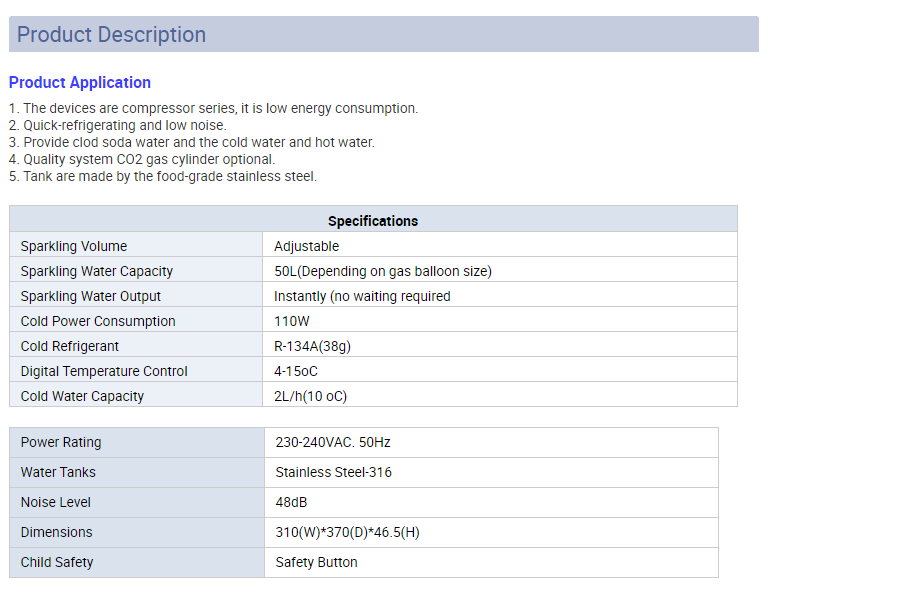
Task: Select the R-134A(38g) value
Action: (x=312, y=346)
